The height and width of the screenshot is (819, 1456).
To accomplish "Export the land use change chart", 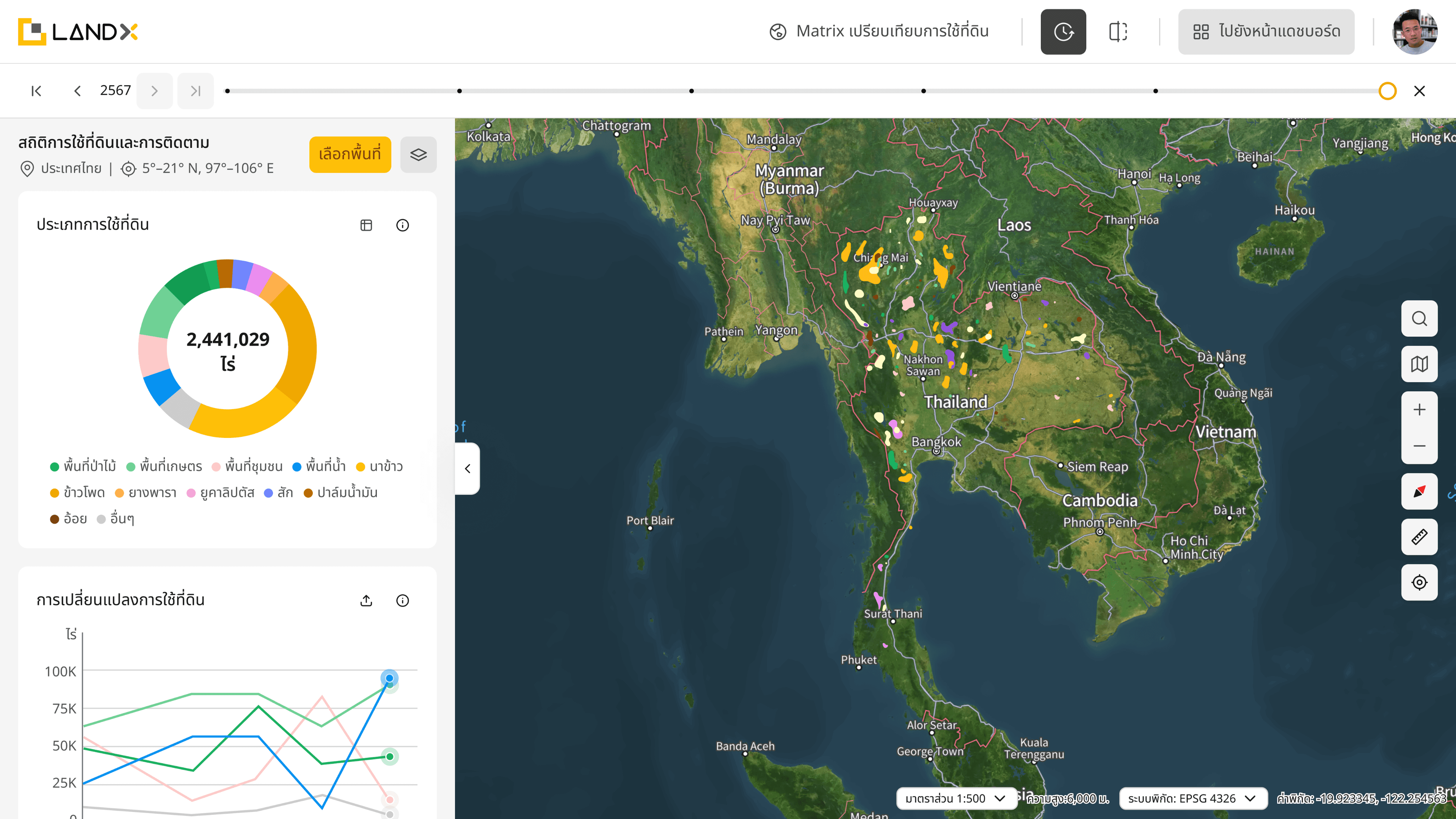I will (x=366, y=600).
